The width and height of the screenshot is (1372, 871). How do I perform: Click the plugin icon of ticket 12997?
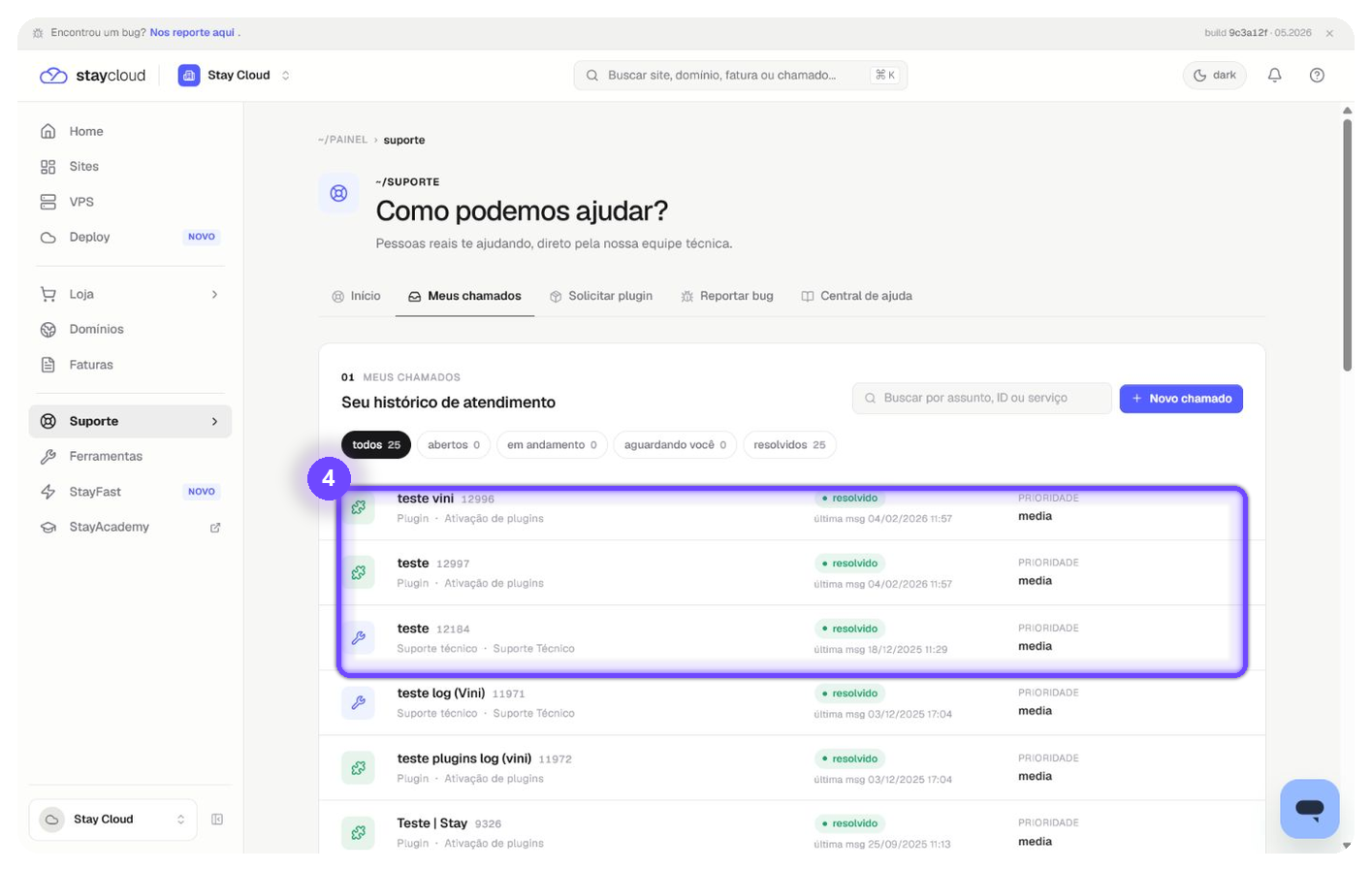pos(359,572)
